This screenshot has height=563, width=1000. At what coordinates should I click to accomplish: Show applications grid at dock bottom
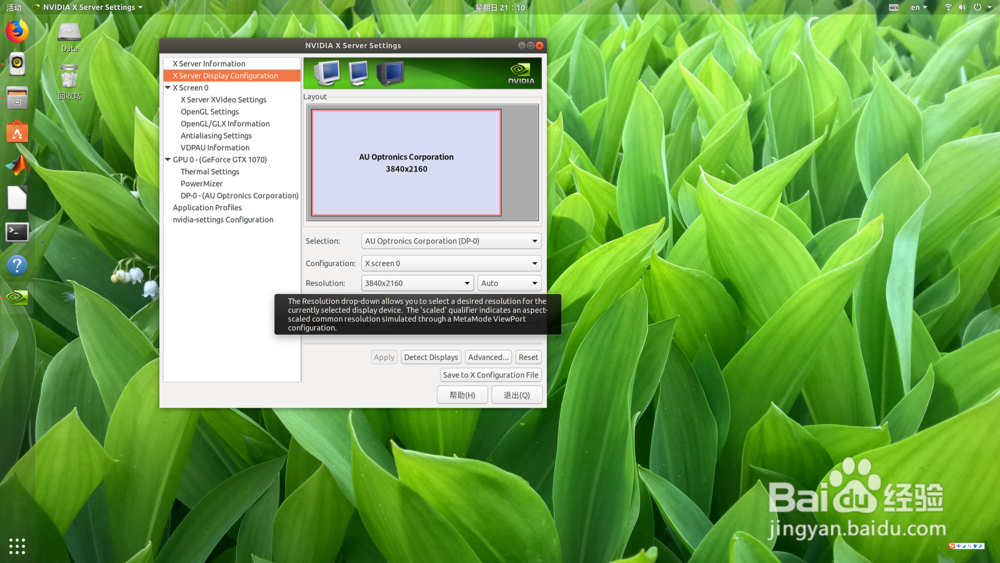[x=17, y=546]
